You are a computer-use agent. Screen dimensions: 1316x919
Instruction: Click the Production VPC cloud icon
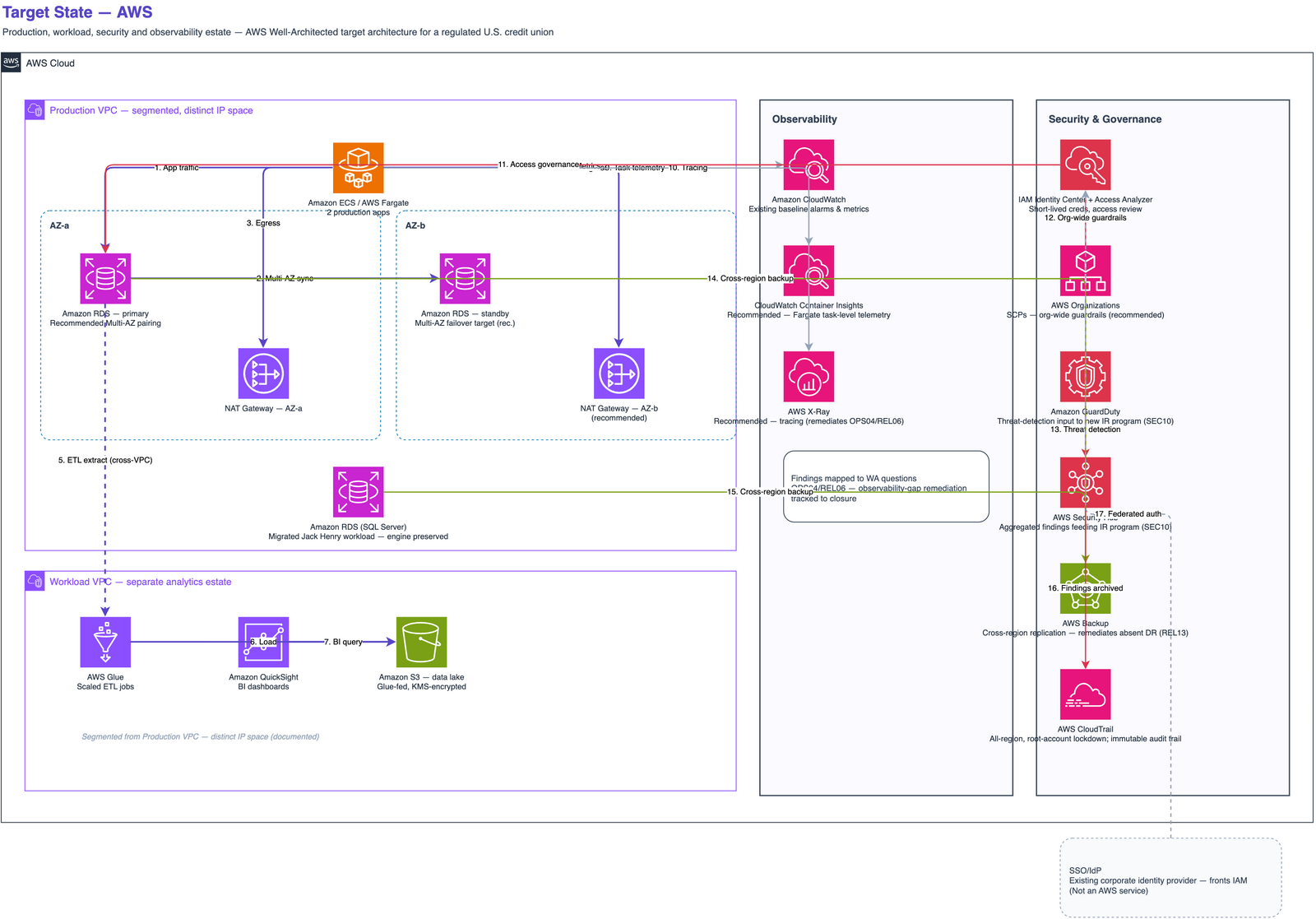point(35,109)
